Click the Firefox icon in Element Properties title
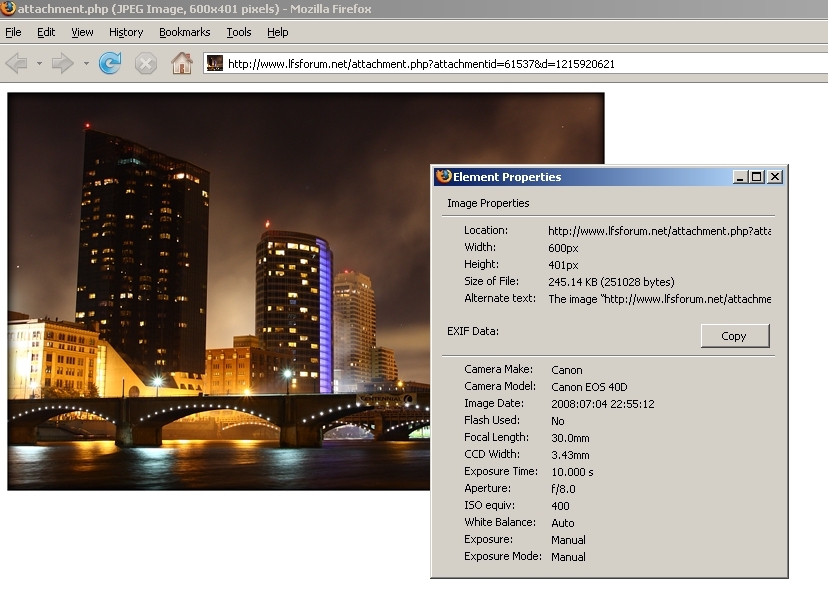The height and width of the screenshot is (610, 828). click(x=444, y=176)
